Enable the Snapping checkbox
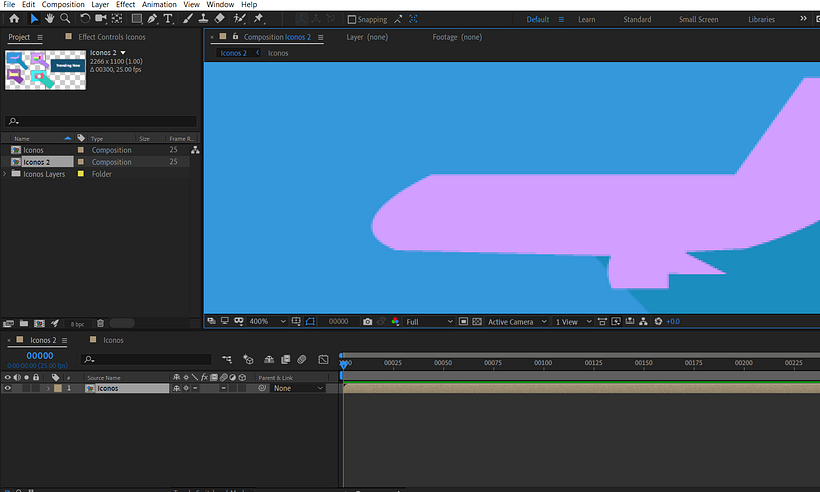 click(x=351, y=19)
